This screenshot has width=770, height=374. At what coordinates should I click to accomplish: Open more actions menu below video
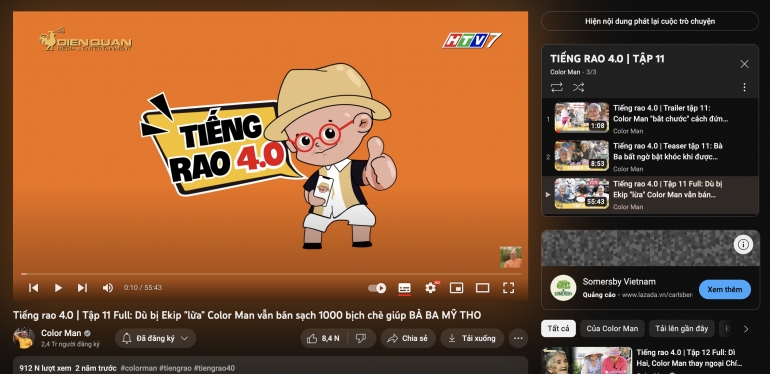[x=518, y=338]
